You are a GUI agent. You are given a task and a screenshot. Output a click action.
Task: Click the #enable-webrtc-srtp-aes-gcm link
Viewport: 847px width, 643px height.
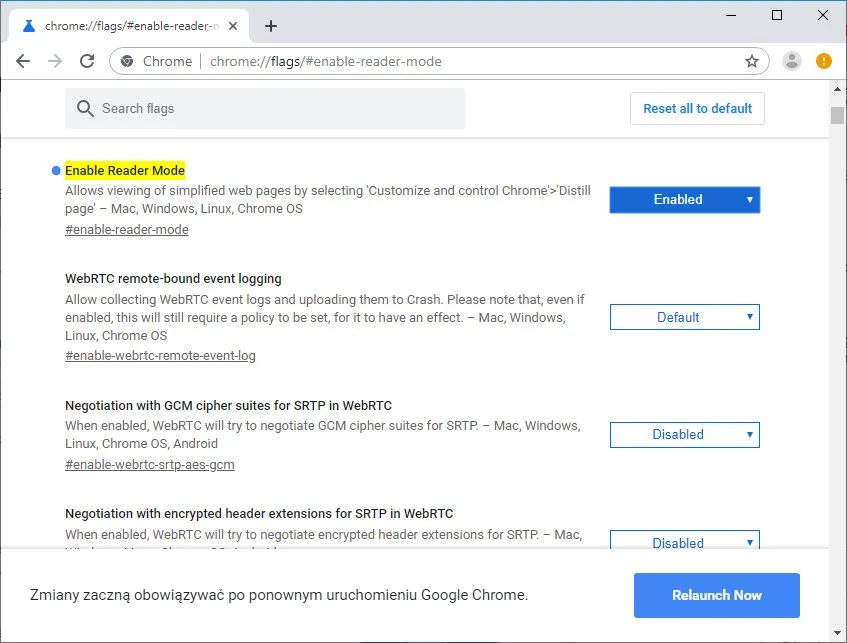coord(149,464)
